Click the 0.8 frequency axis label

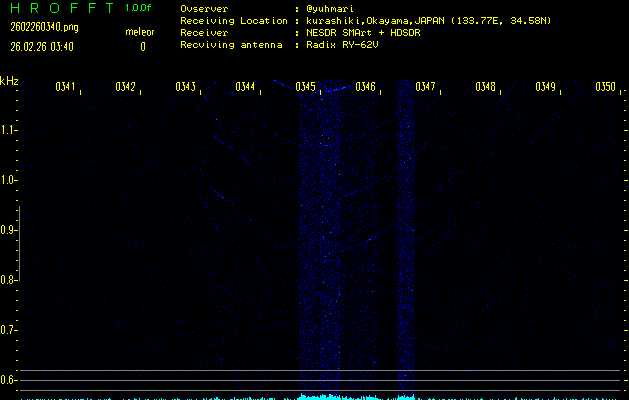point(8,280)
